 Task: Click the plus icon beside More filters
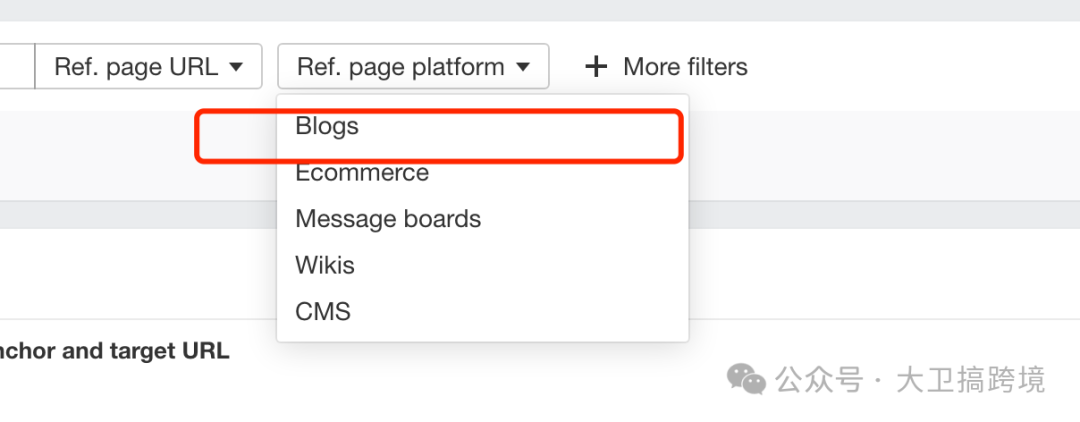point(596,67)
